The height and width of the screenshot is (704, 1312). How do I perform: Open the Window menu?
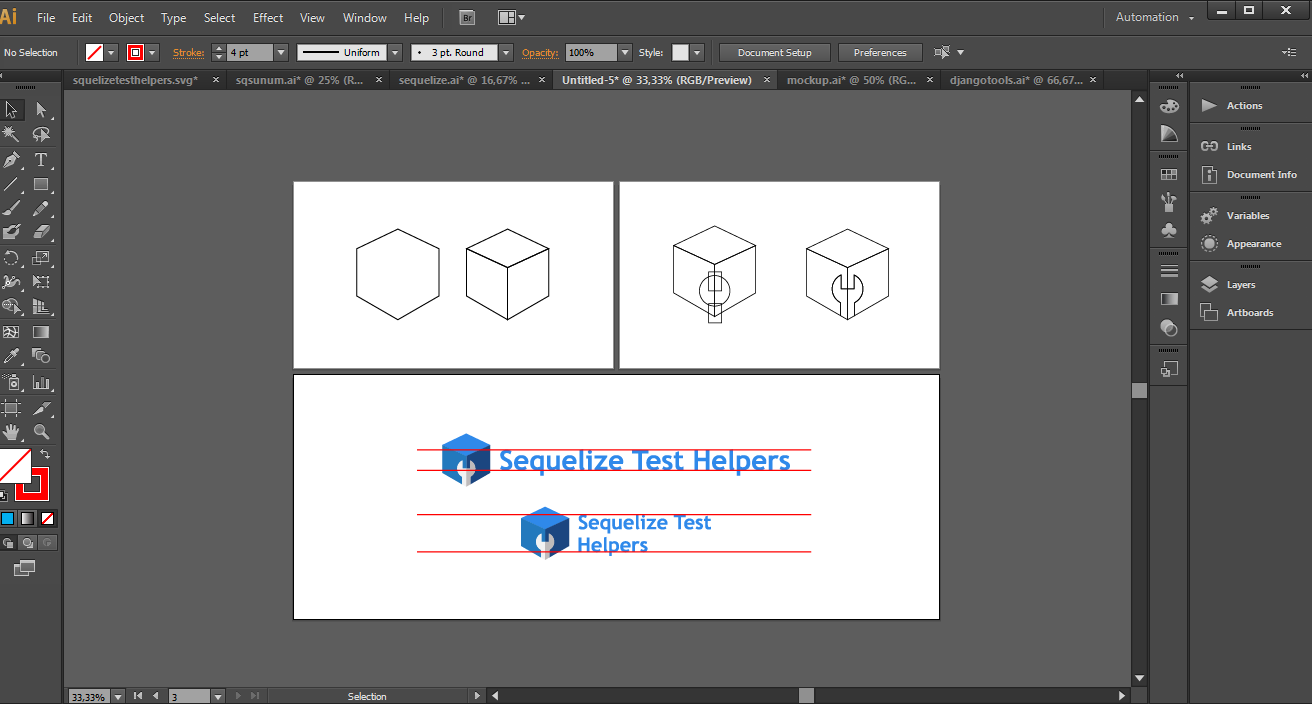click(x=365, y=18)
